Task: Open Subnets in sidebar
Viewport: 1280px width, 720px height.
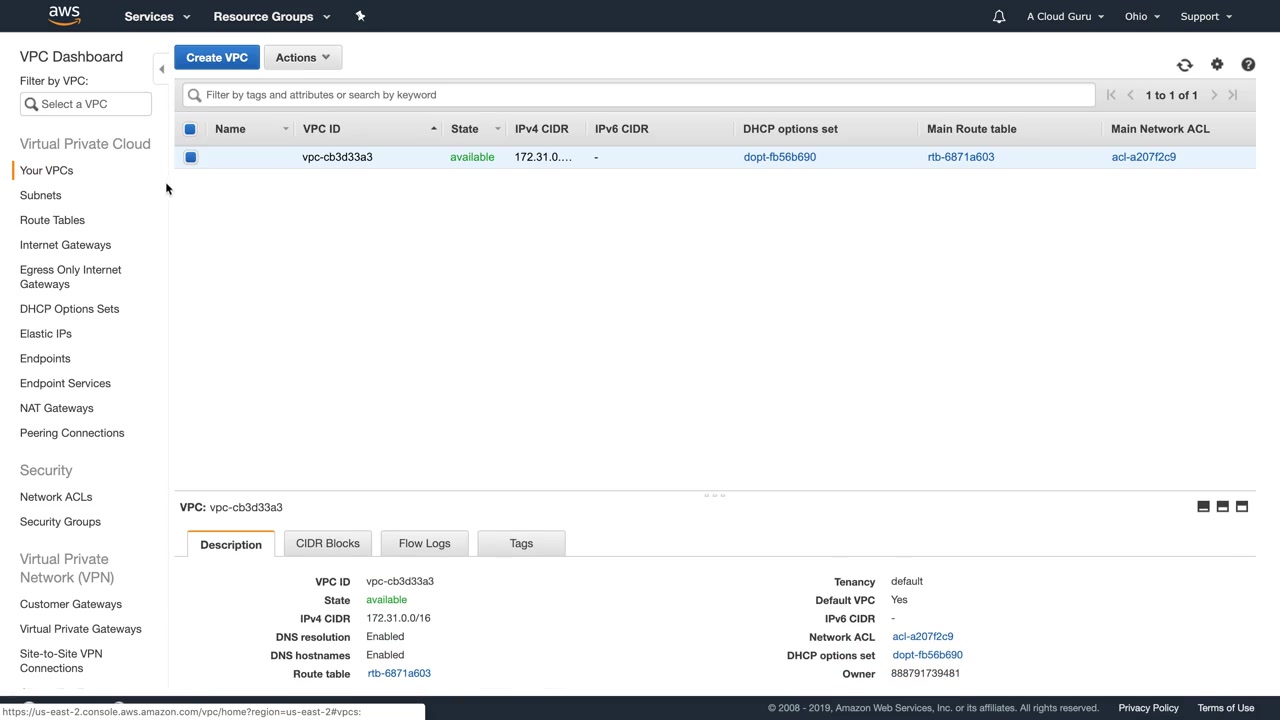Action: click(x=40, y=195)
